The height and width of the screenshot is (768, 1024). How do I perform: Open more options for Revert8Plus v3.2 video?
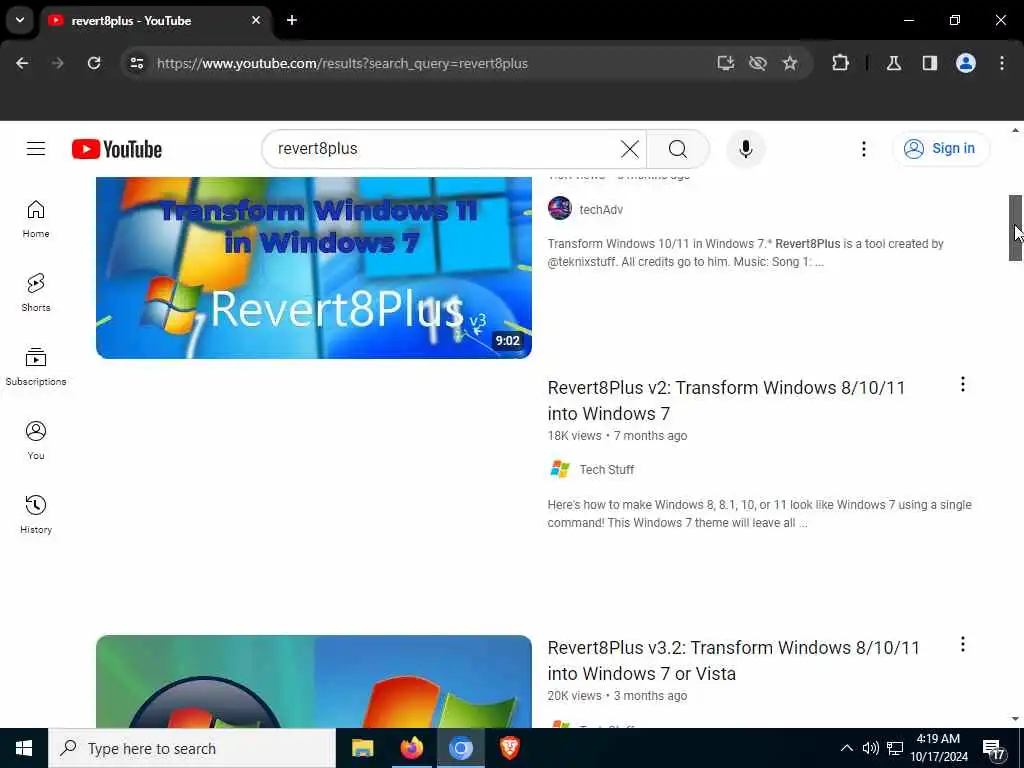[962, 645]
